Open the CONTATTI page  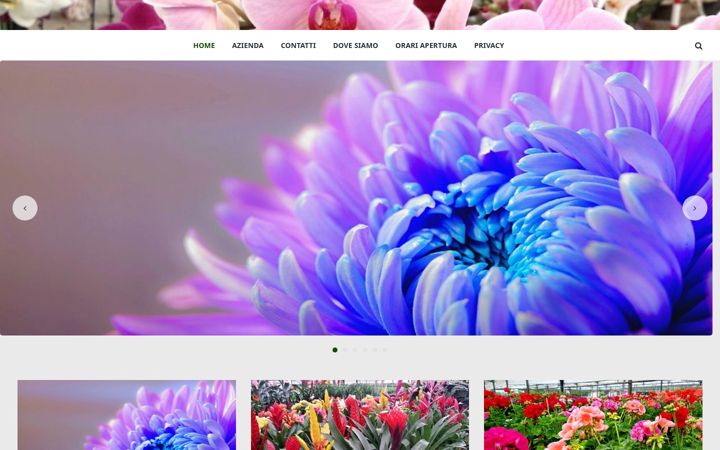tap(298, 45)
